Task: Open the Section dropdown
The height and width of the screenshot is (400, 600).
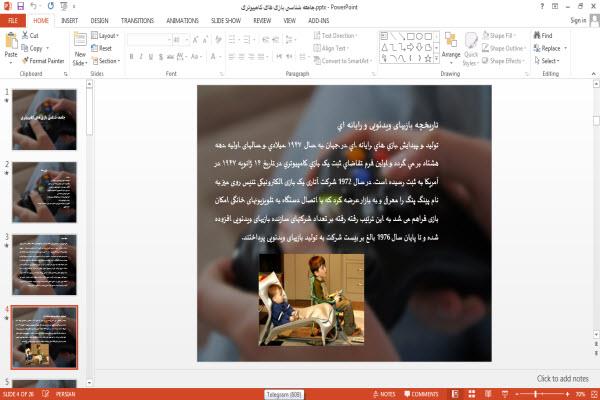Action: pyautogui.click(x=106, y=61)
